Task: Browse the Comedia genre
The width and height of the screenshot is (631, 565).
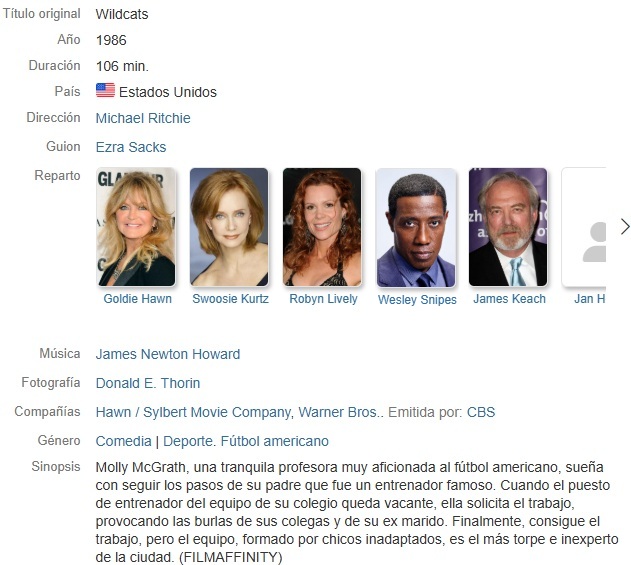Action: pyautogui.click(x=124, y=441)
